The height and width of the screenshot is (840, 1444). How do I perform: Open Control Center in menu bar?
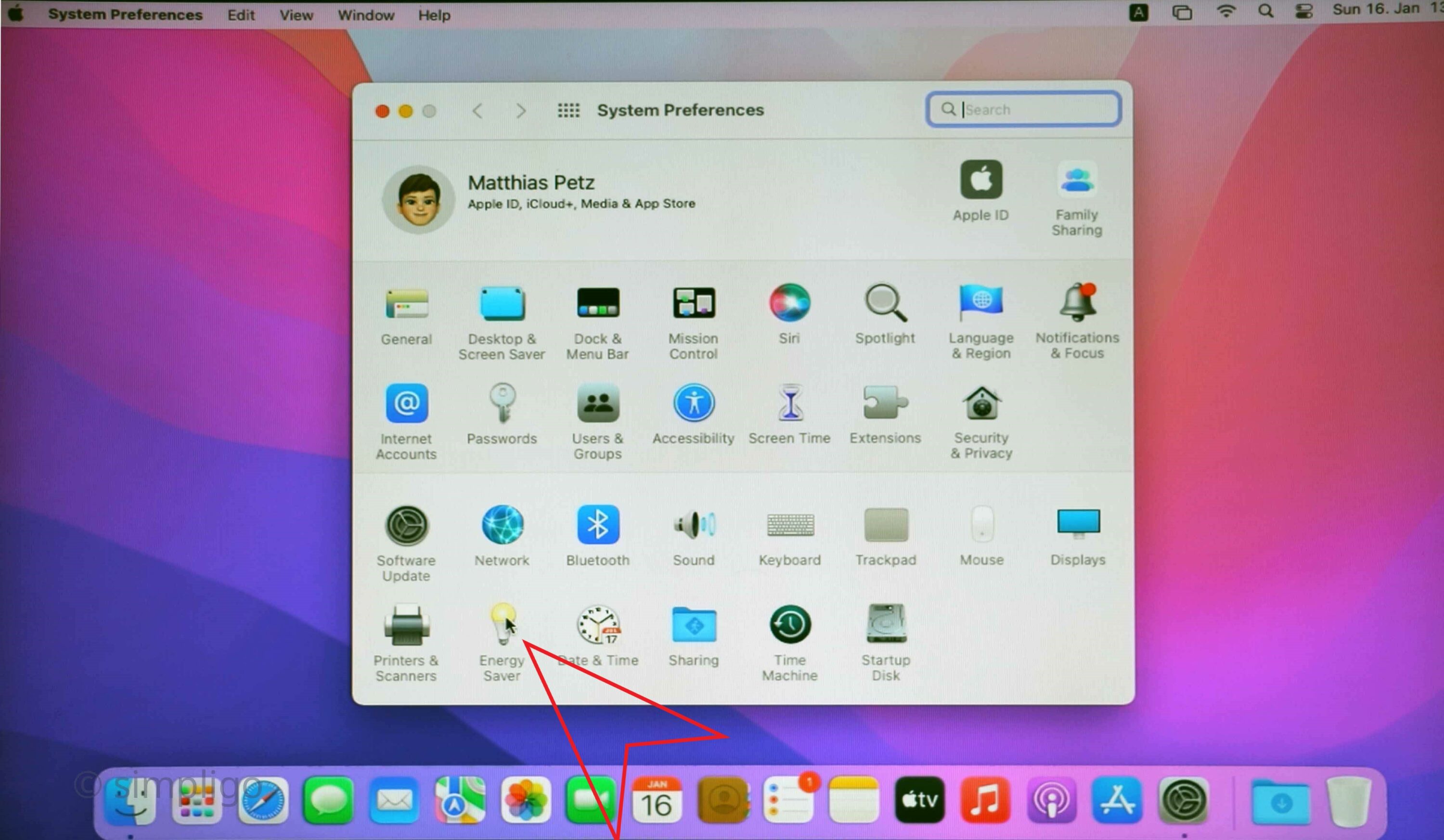coord(1303,12)
